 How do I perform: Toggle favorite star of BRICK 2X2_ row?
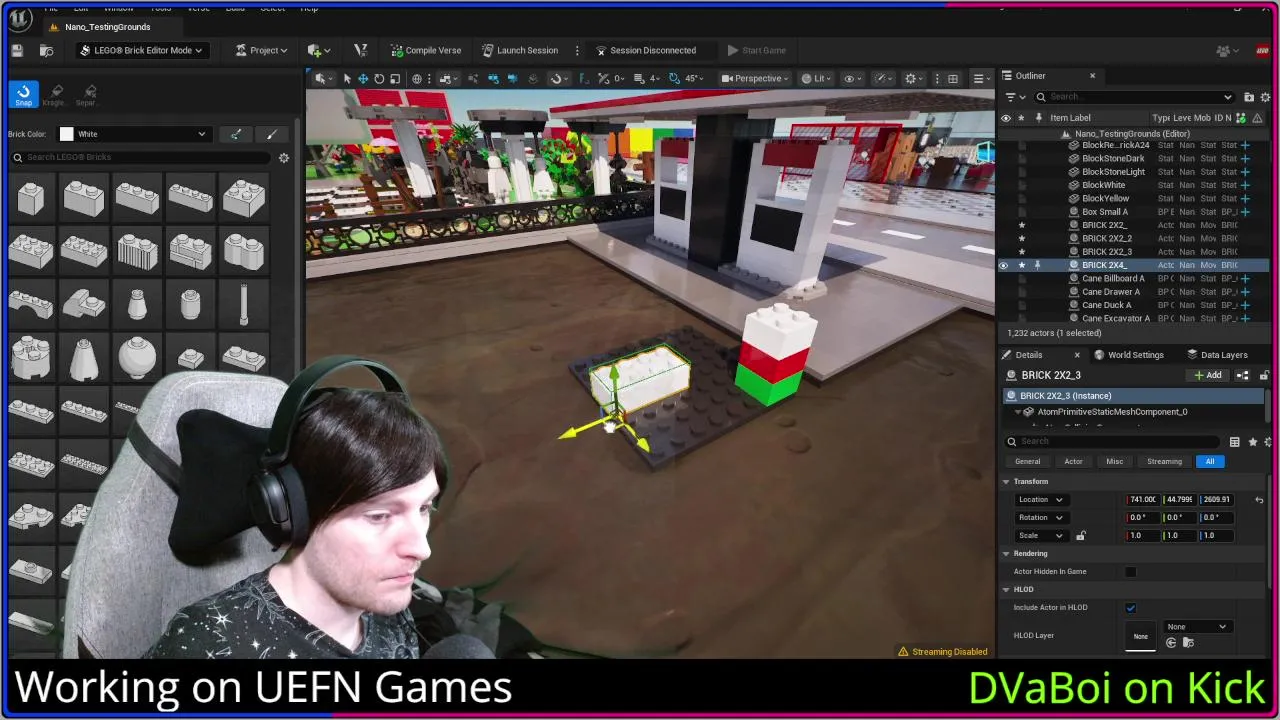point(1021,225)
